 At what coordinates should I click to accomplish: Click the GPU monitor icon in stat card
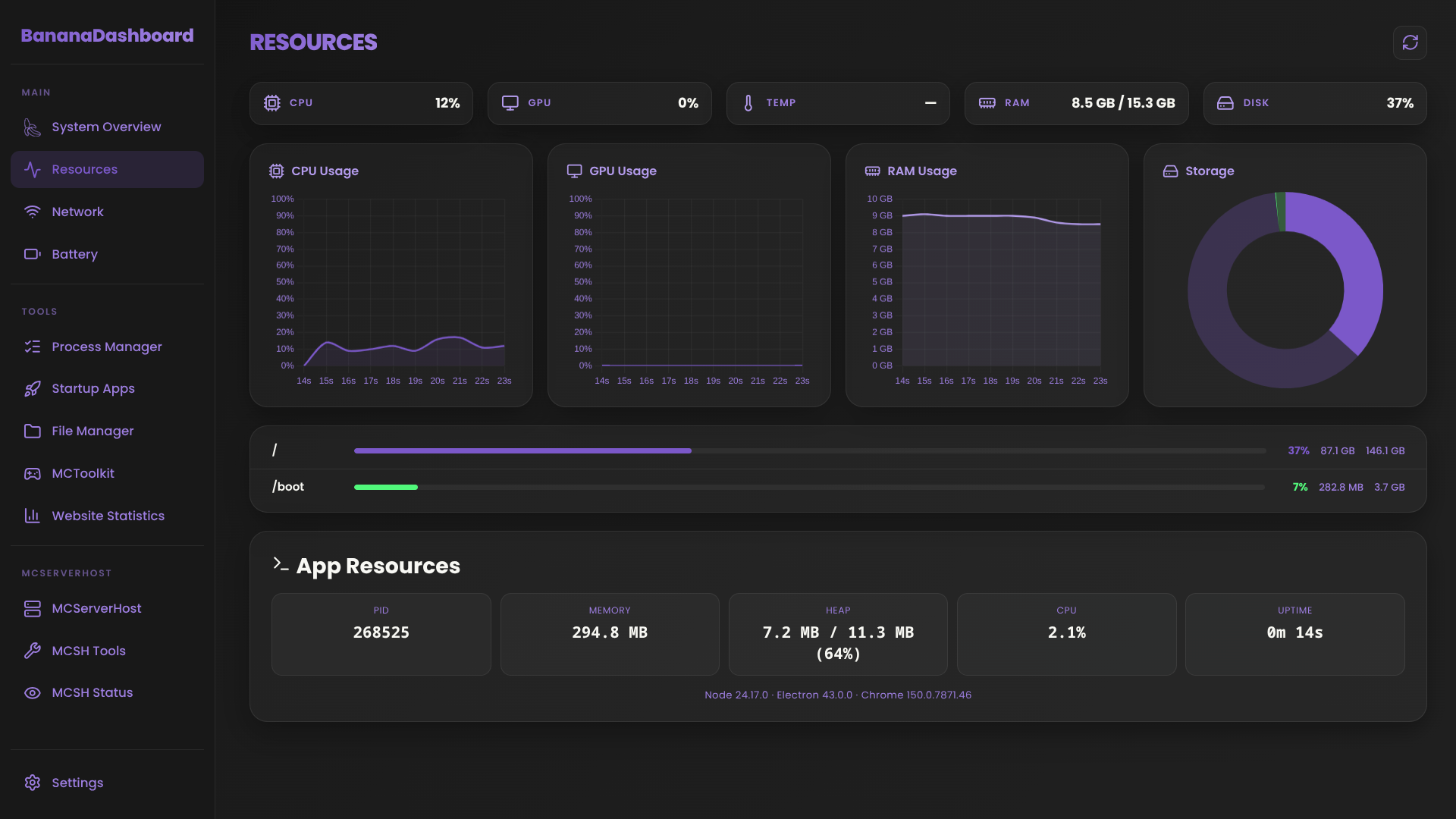[x=510, y=103]
